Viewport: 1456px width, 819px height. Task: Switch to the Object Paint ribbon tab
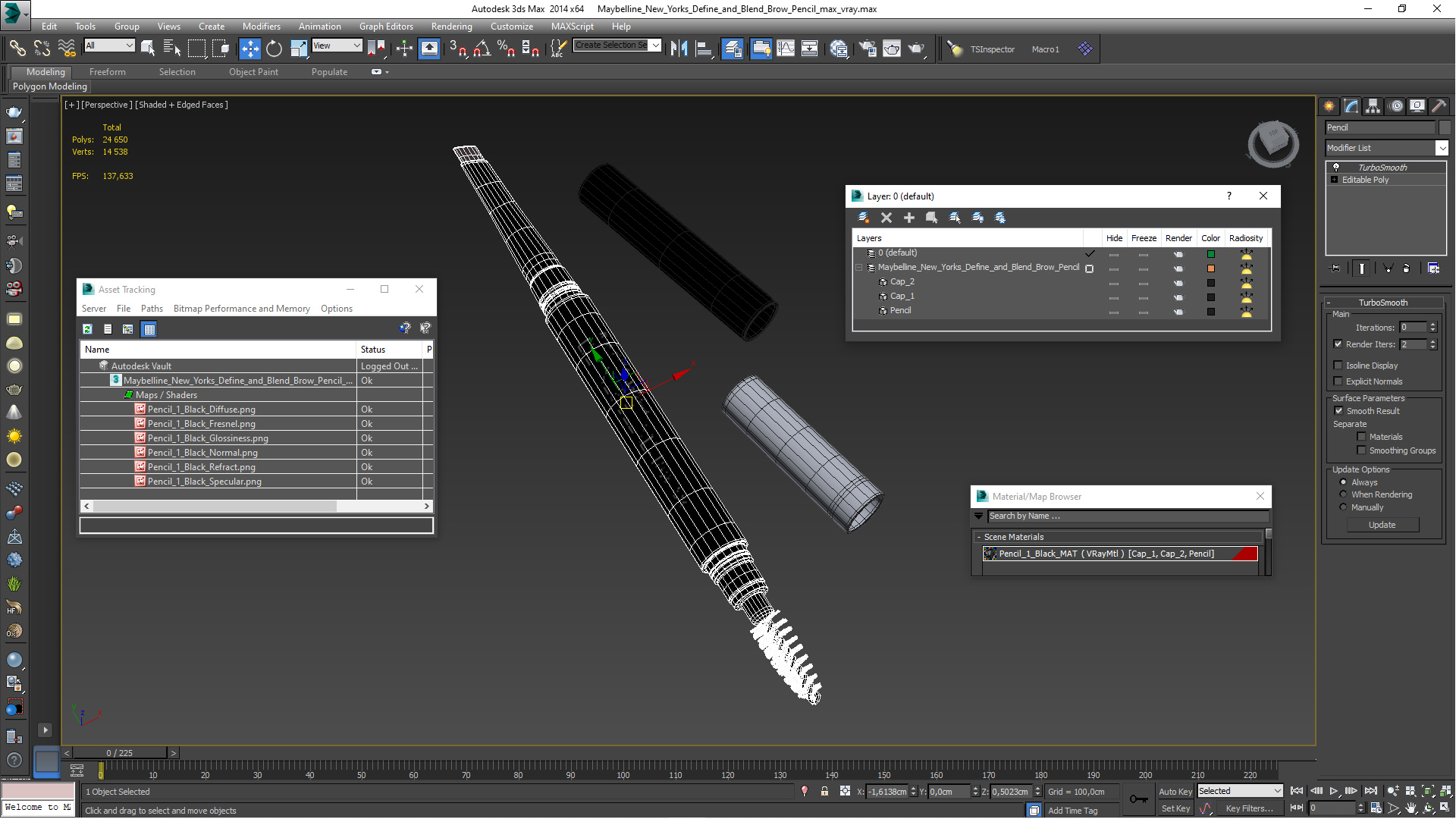[x=253, y=72]
